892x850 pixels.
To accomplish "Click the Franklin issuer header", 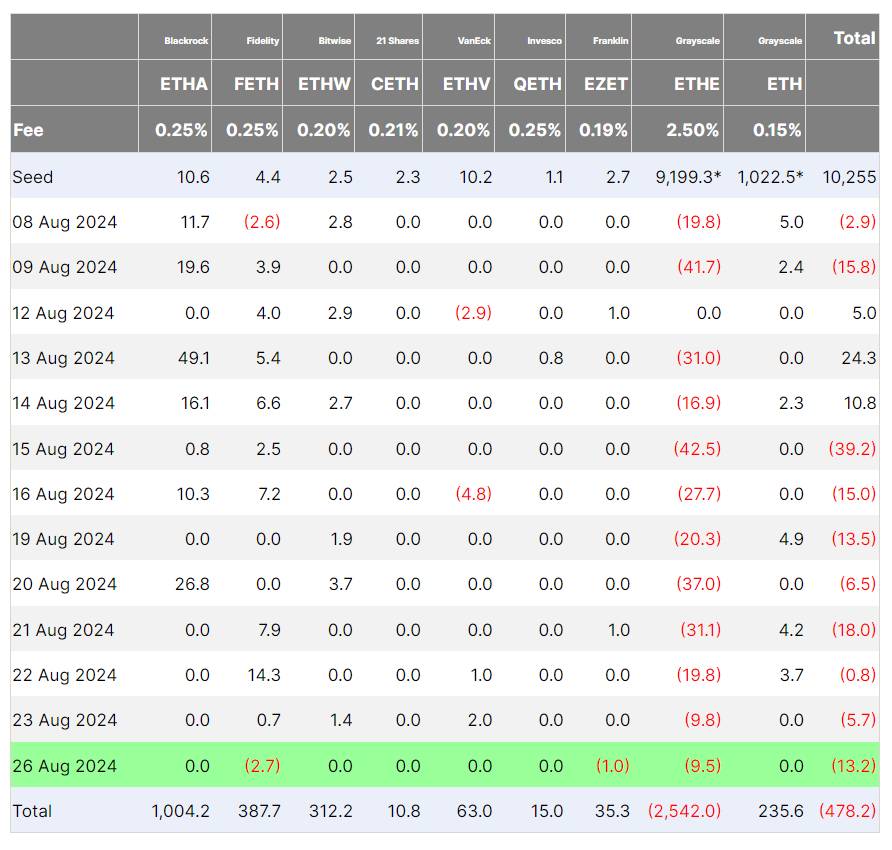I will (610, 41).
